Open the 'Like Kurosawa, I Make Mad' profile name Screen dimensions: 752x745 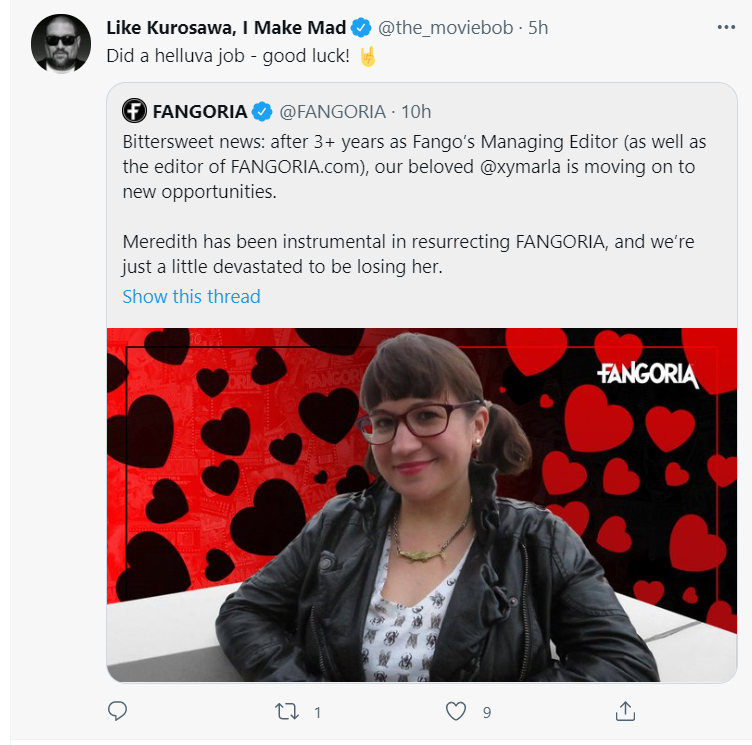(226, 27)
